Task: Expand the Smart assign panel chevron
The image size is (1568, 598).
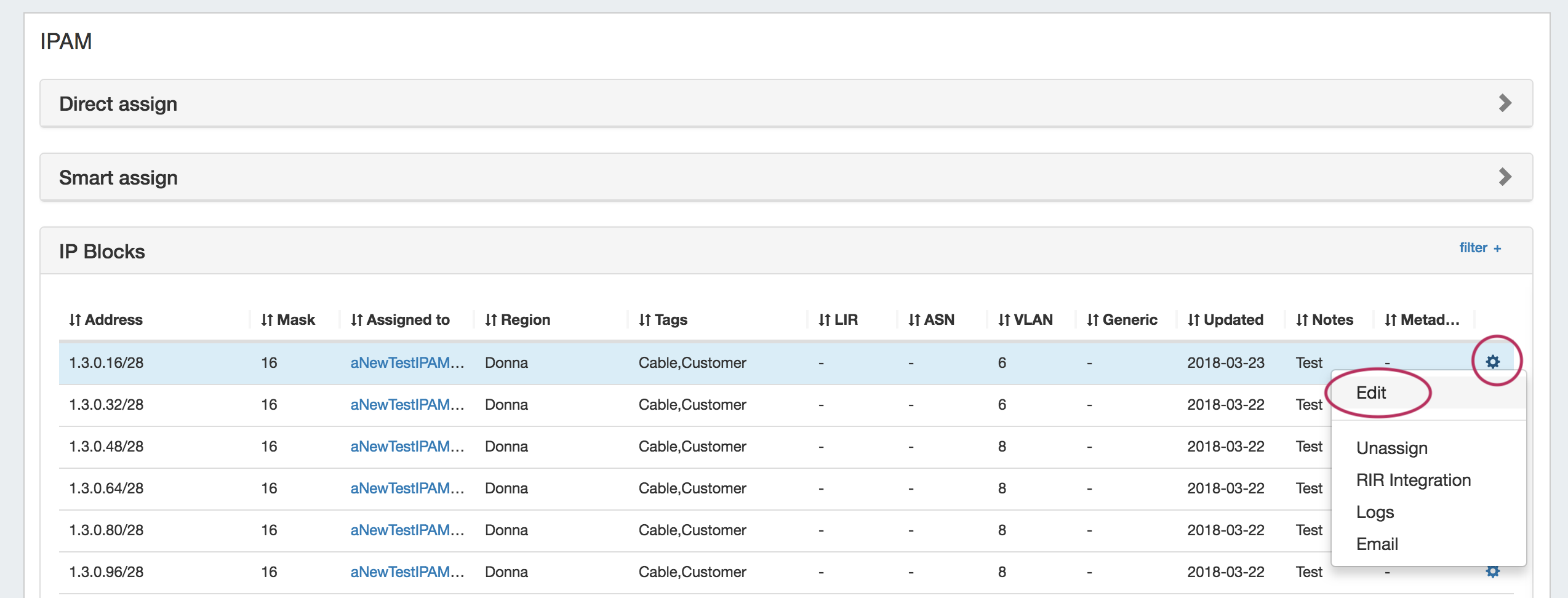Action: 1505,177
